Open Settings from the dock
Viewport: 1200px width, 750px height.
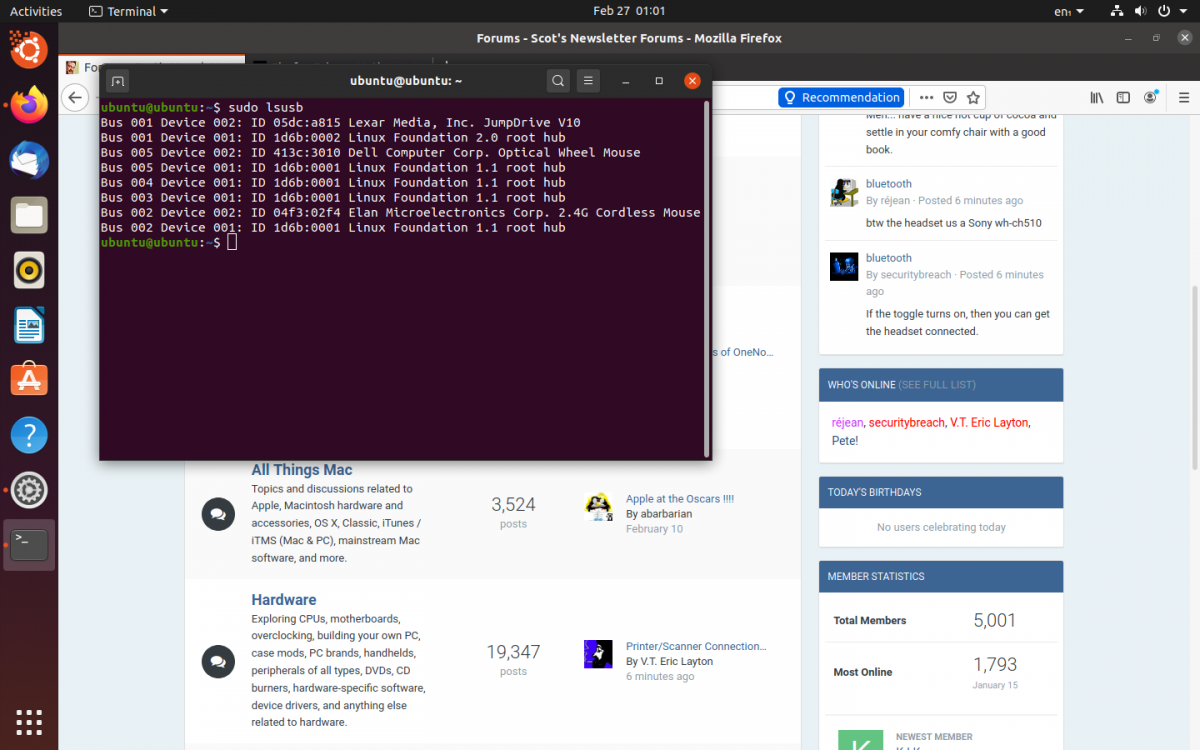[x=29, y=490]
